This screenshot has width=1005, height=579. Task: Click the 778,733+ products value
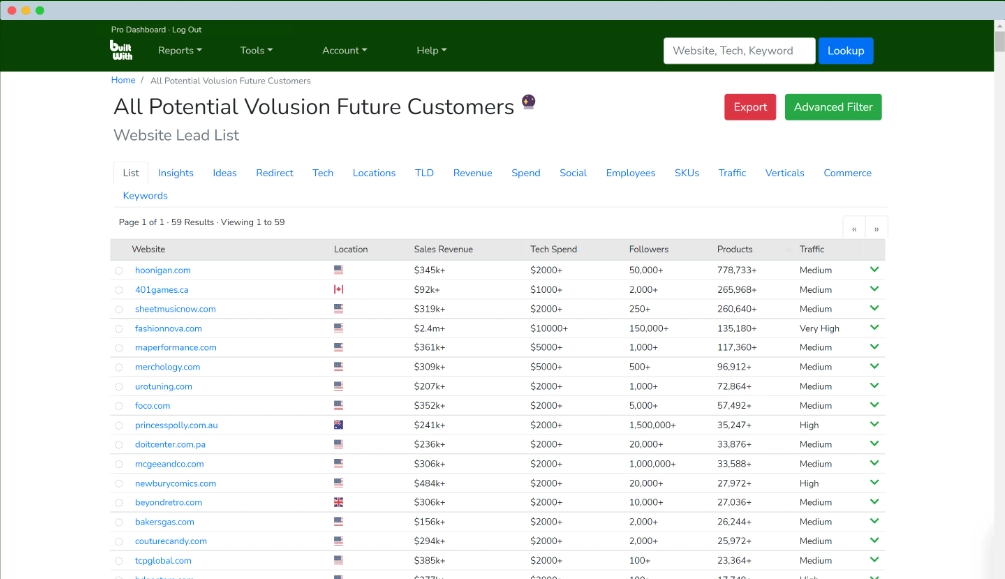(x=736, y=270)
